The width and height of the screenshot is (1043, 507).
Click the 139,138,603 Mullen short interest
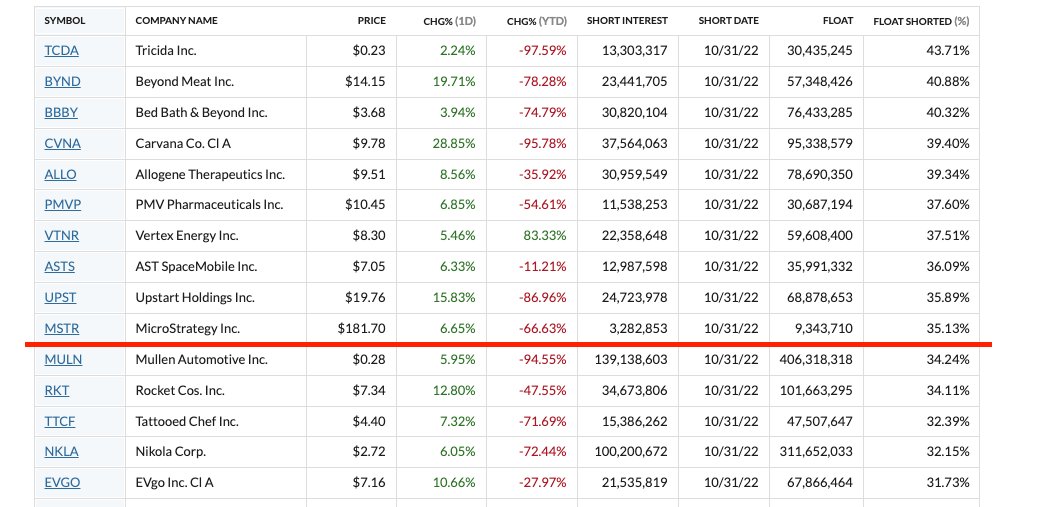[630, 360]
